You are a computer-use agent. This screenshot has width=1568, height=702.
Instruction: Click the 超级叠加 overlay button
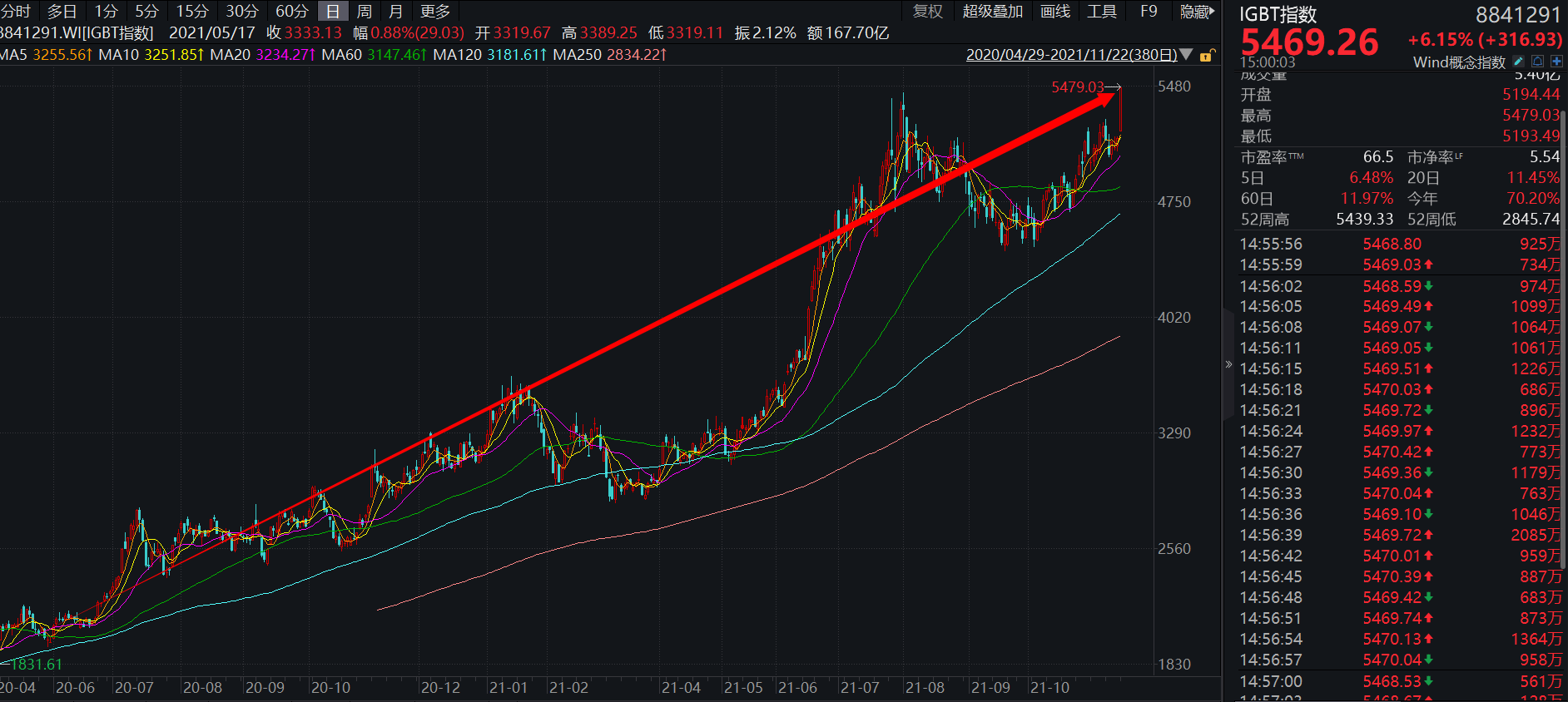pyautogui.click(x=992, y=12)
